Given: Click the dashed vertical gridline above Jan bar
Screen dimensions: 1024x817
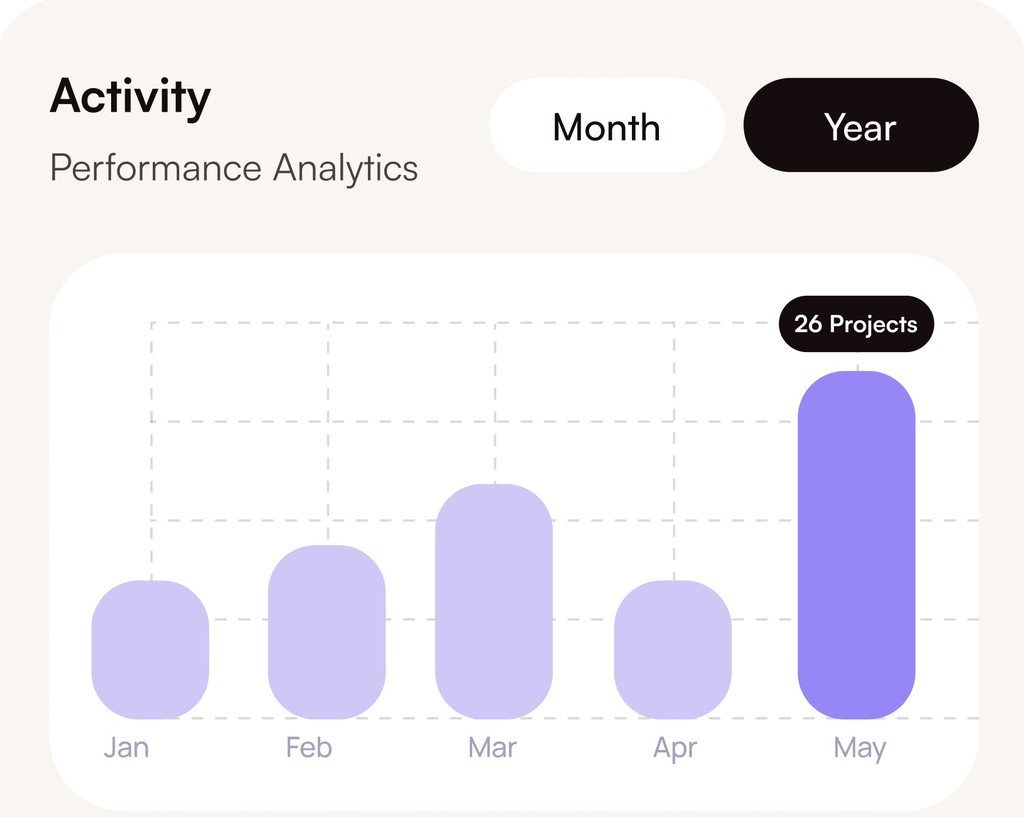Looking at the screenshot, I should [152, 450].
